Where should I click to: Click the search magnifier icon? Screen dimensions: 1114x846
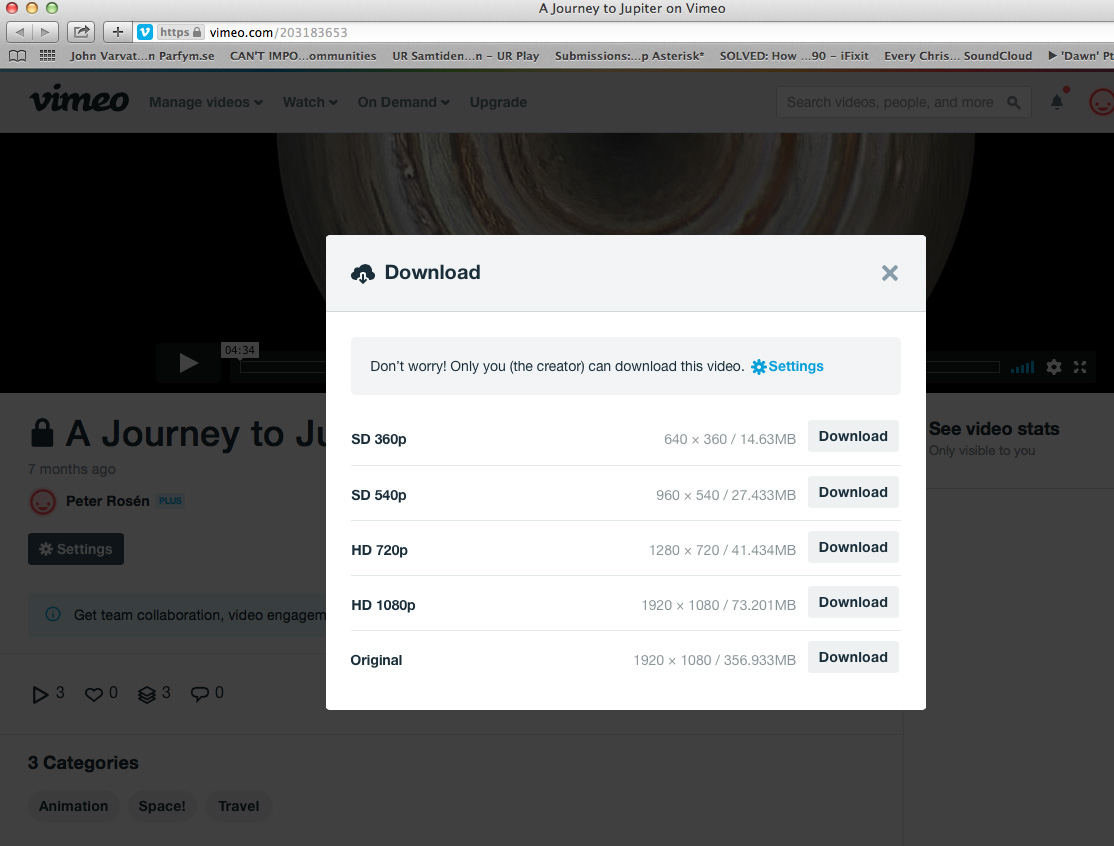click(1014, 102)
